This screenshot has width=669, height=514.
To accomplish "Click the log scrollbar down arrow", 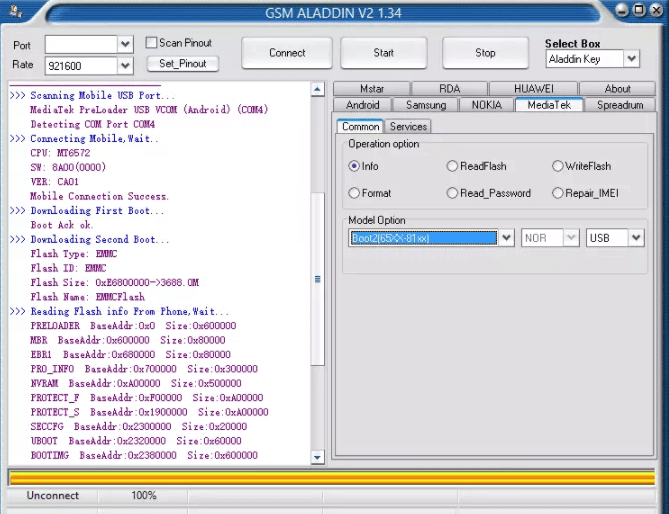I will coord(317,457).
